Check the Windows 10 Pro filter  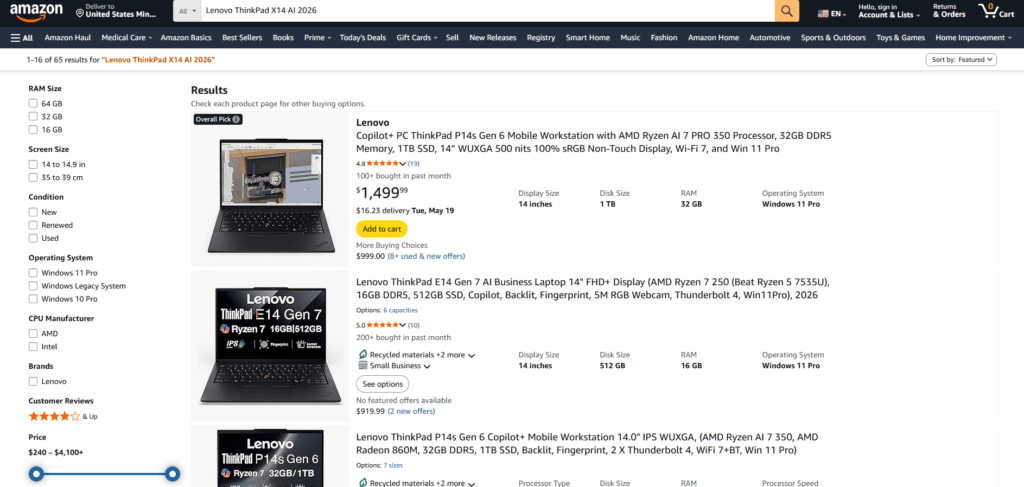[x=33, y=298]
